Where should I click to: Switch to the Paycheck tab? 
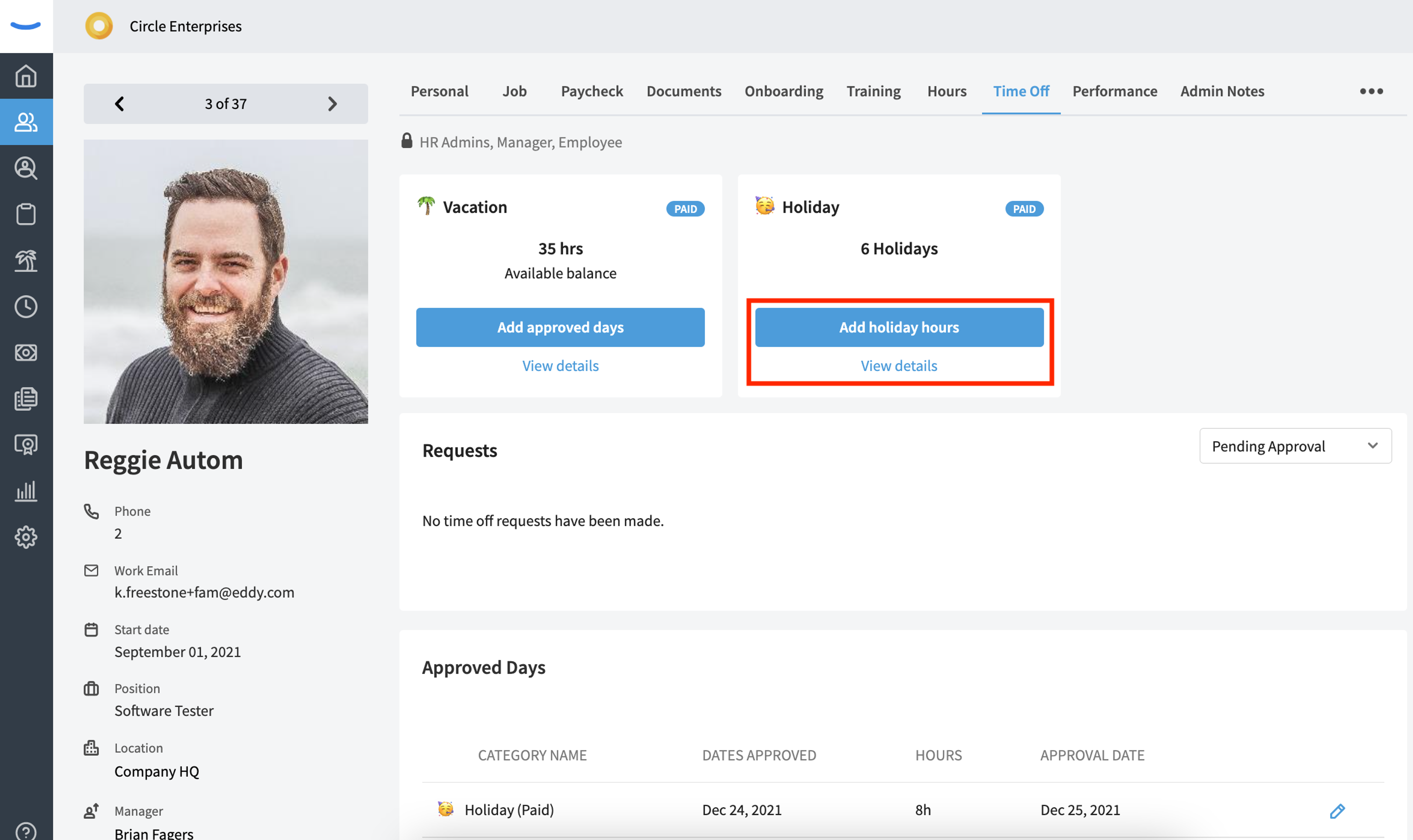coord(591,91)
